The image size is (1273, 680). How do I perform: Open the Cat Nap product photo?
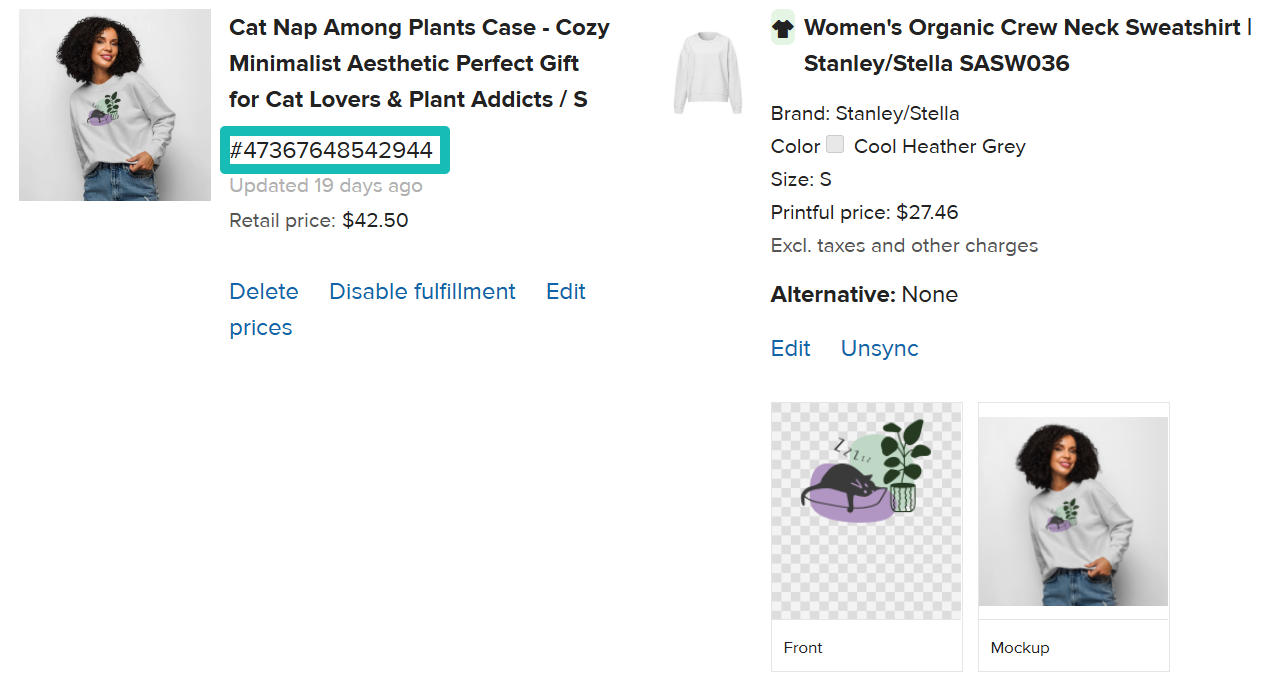coord(115,105)
